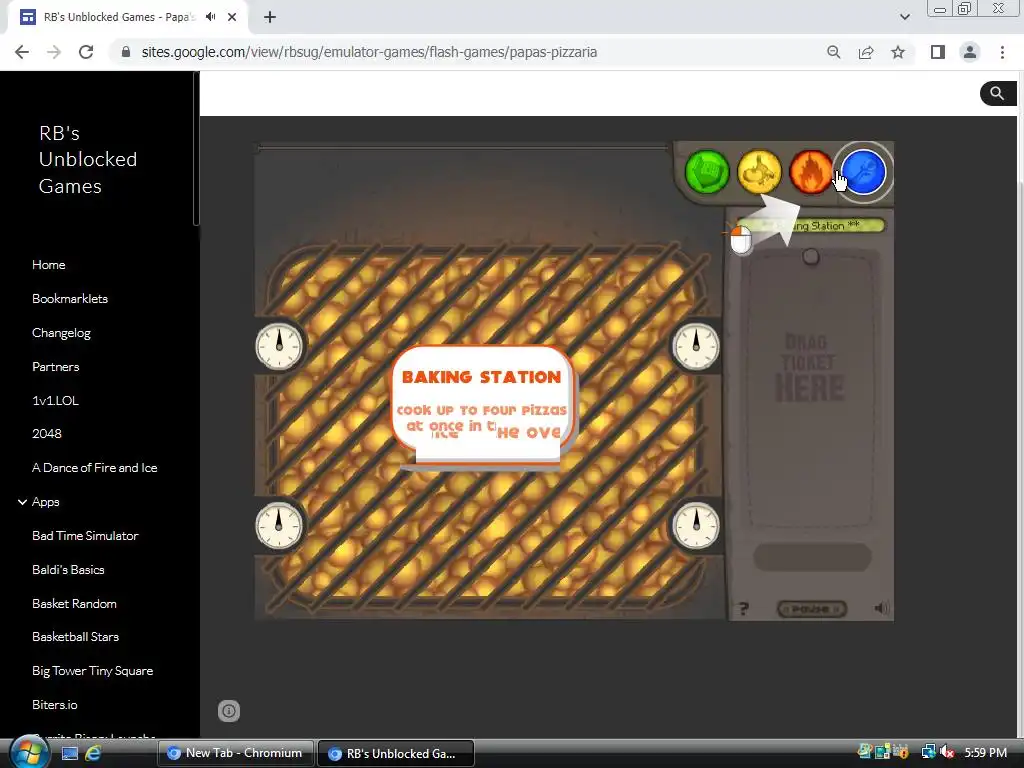The width and height of the screenshot is (1024, 768).
Task: Open the 2048 game link
Action: 46,434
